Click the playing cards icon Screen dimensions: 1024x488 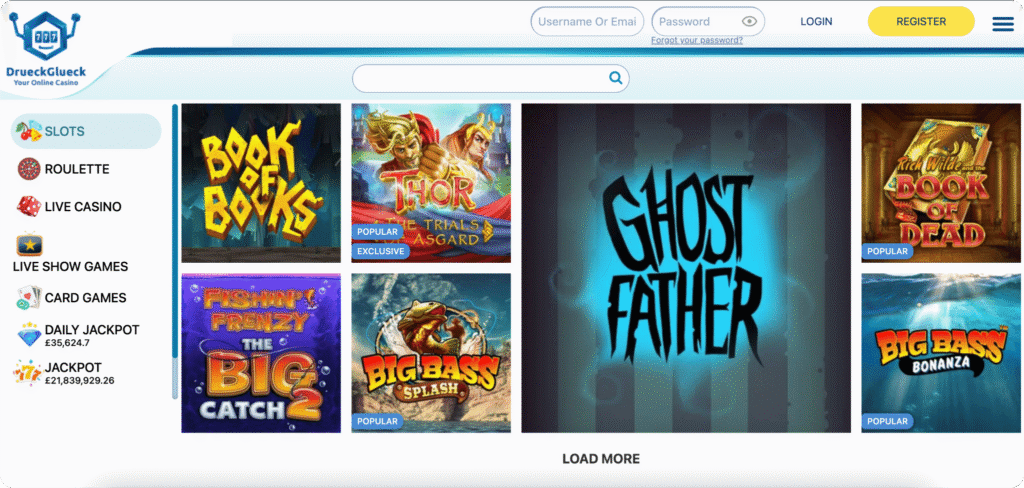click(x=29, y=297)
